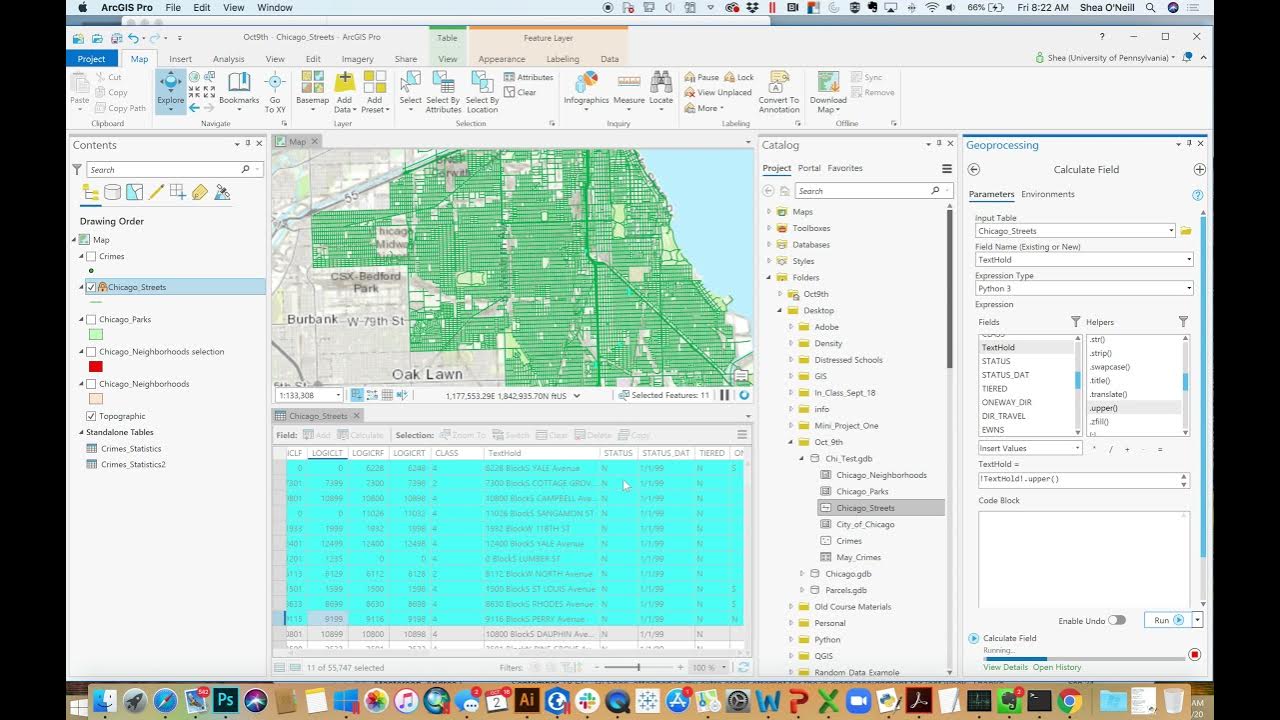Click the Attributes button in Selection group

coord(528,77)
